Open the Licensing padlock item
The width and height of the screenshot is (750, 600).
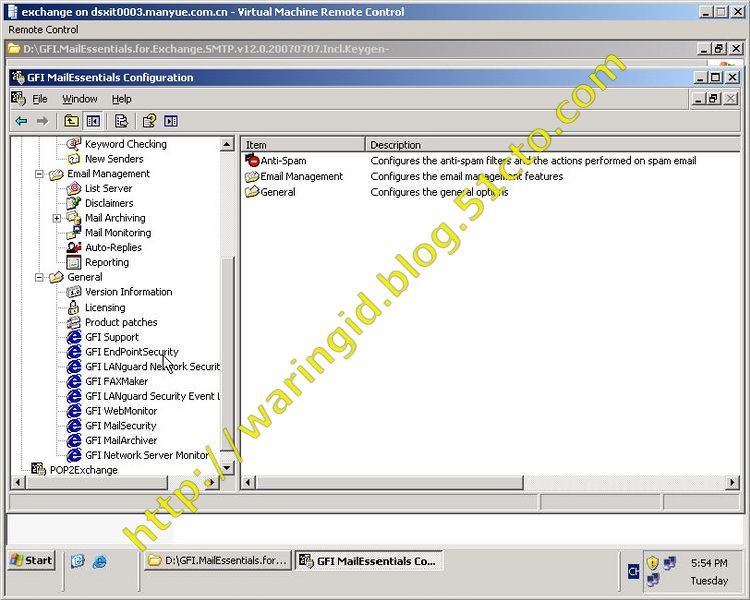coord(104,307)
